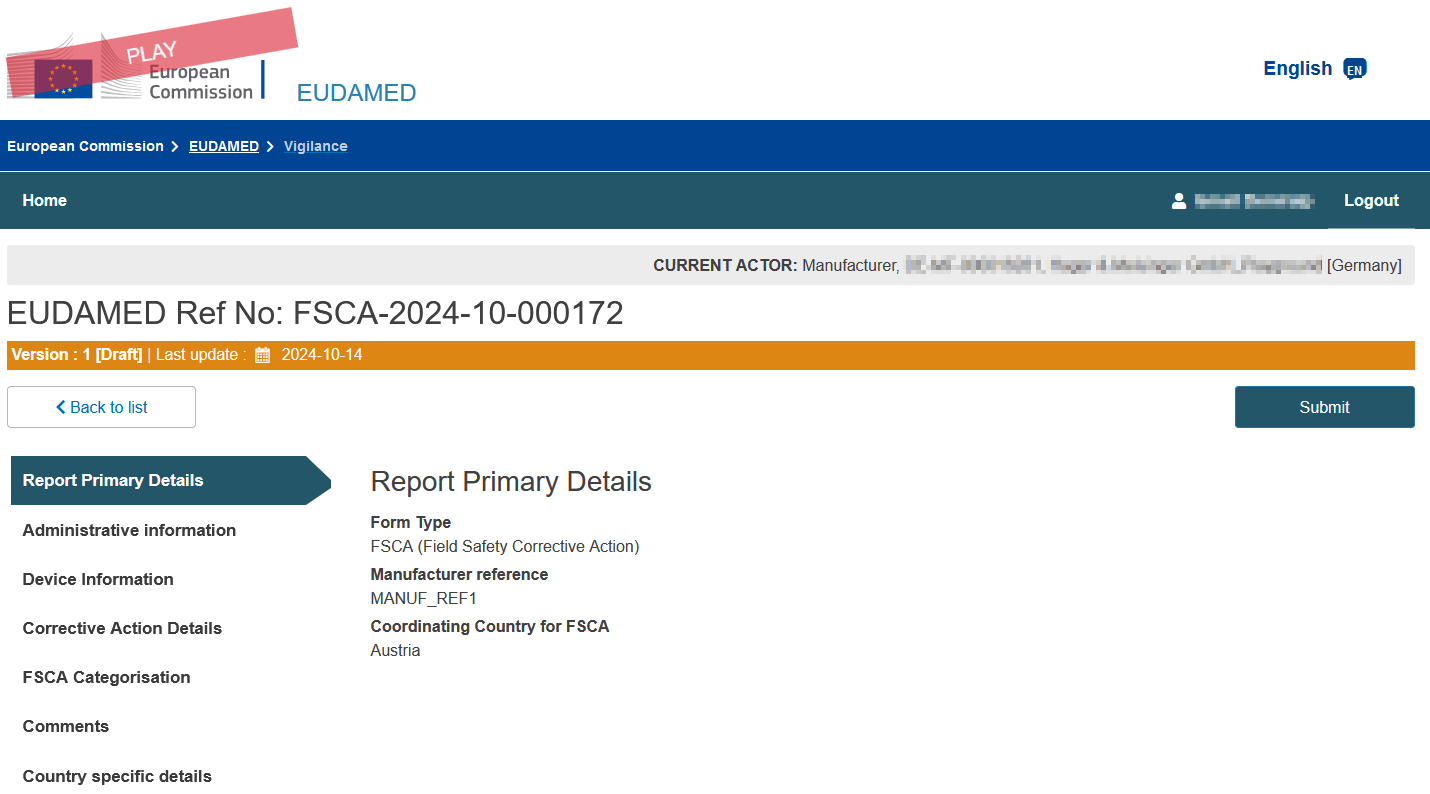Select the Report Primary Details section
The image size is (1430, 794).
[113, 481]
